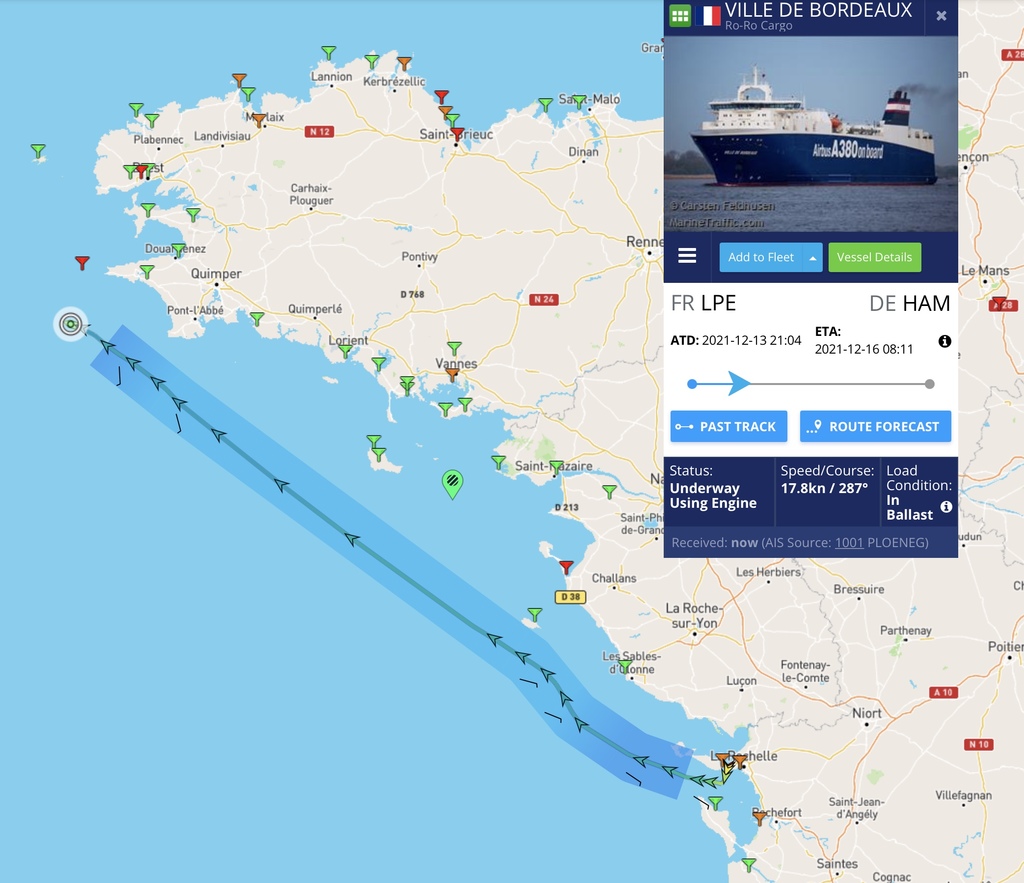Click the Load Condition info icon
Image resolution: width=1024 pixels, height=883 pixels.
pyautogui.click(x=946, y=507)
